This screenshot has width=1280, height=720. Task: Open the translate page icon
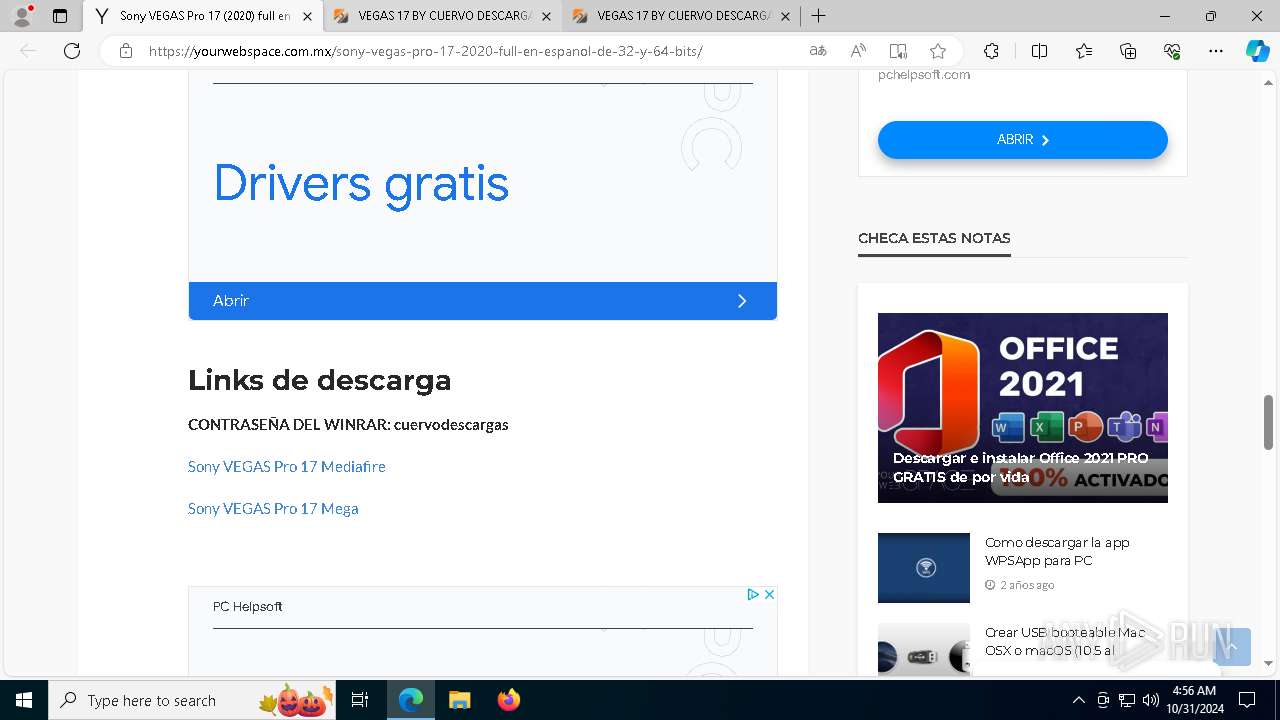click(818, 51)
